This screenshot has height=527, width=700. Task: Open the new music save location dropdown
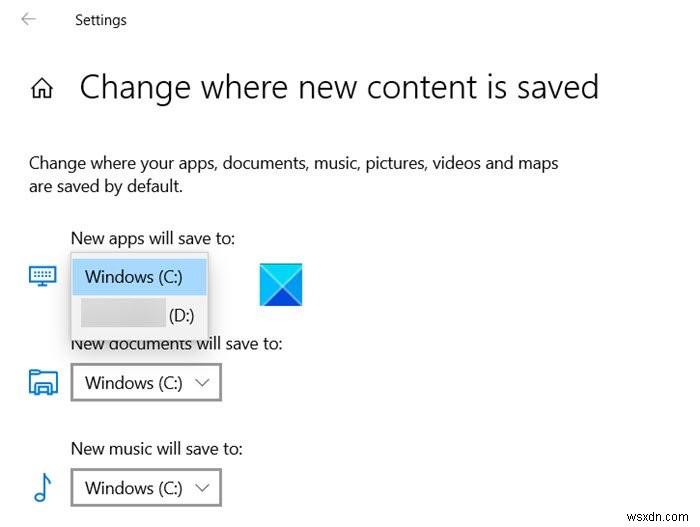pyautogui.click(x=146, y=488)
